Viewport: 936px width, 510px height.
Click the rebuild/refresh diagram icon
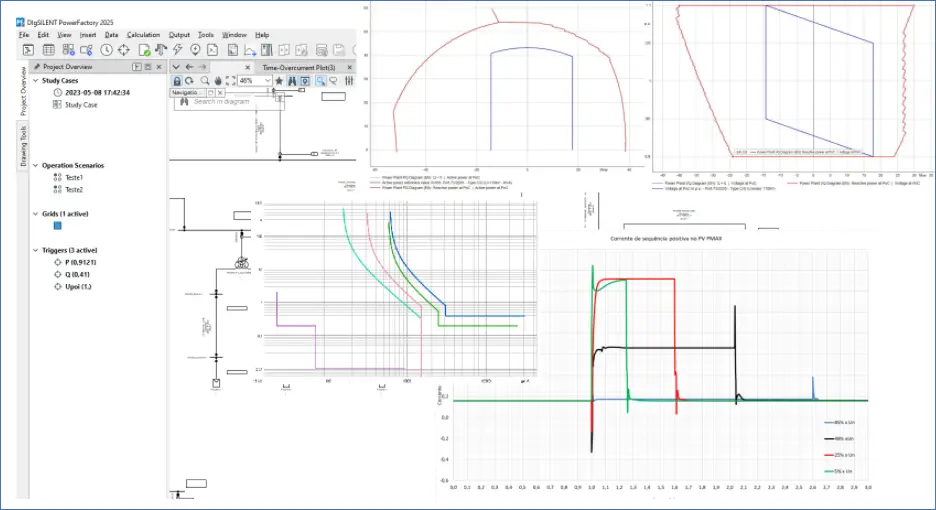[x=189, y=81]
